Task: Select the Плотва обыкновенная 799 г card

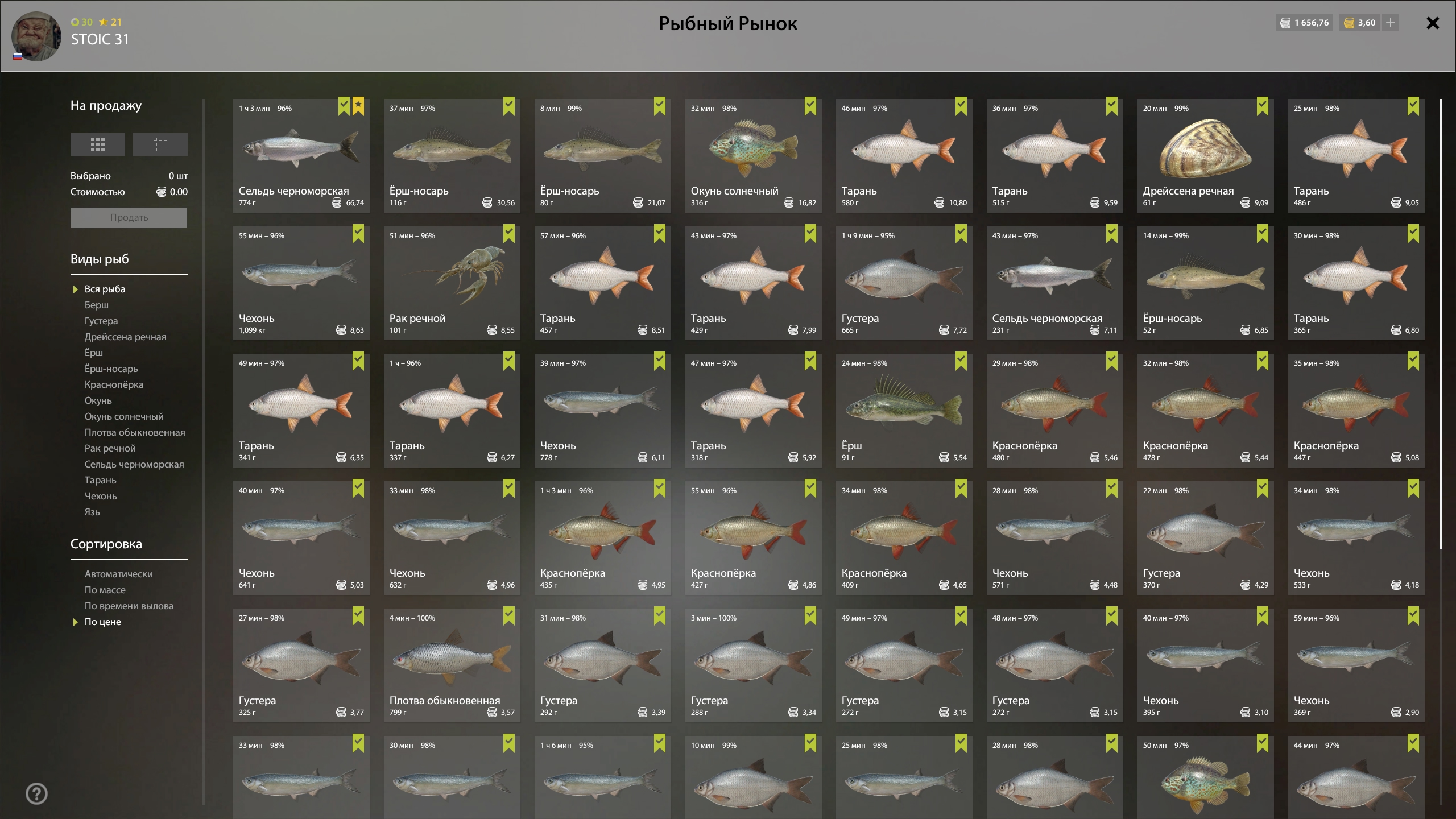Action: point(452,665)
